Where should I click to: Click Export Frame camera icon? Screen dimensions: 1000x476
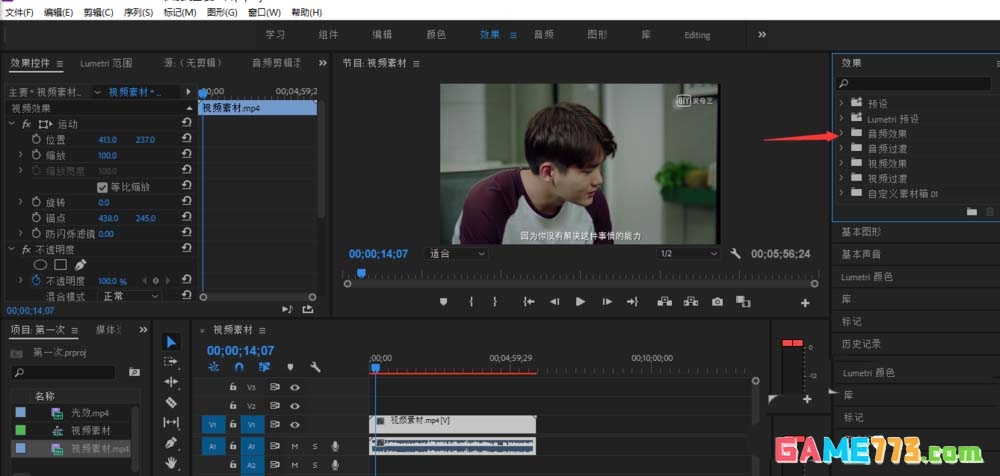(x=717, y=302)
